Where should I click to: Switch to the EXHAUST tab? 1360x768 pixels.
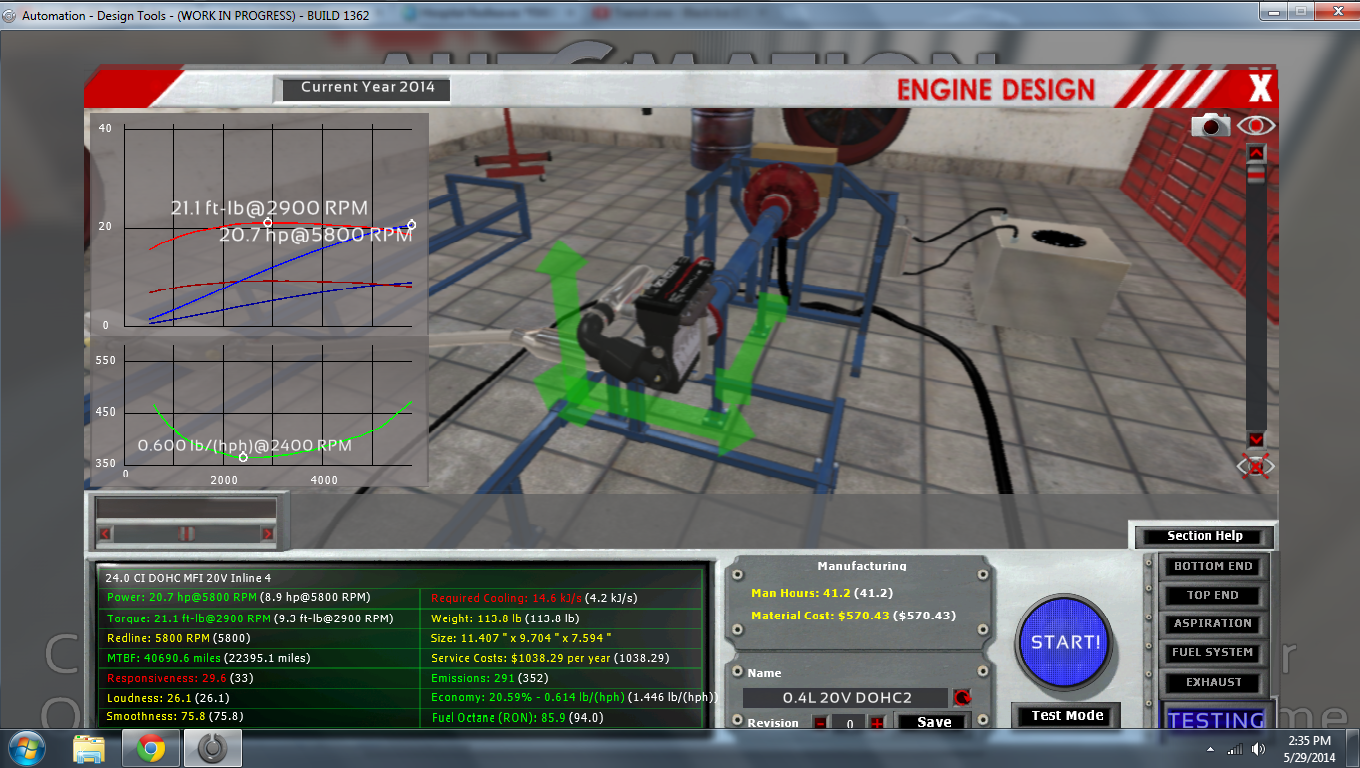click(1212, 682)
